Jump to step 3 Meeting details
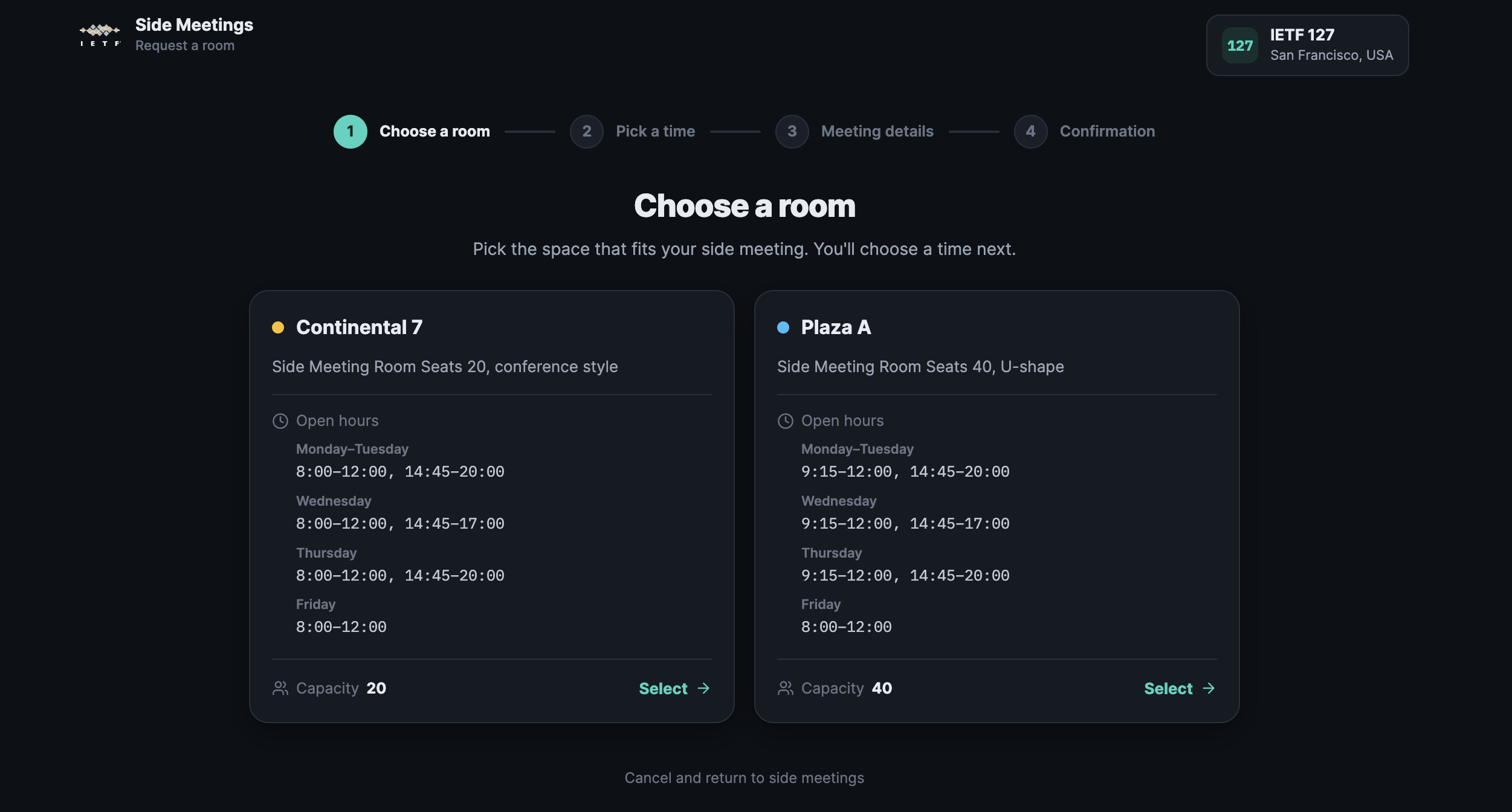Screen dimensions: 1512x812 (x=854, y=132)
